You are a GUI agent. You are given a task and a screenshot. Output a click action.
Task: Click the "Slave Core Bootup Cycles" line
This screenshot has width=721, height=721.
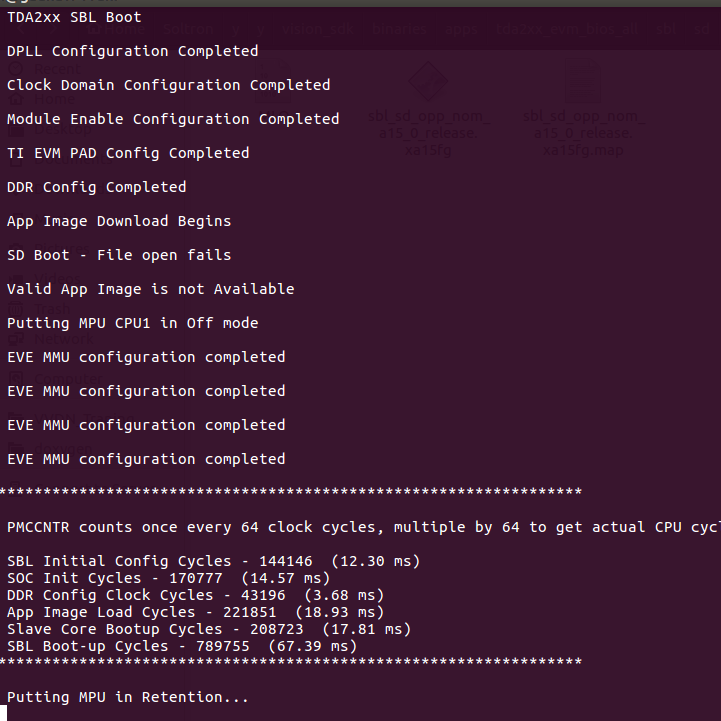pos(208,629)
